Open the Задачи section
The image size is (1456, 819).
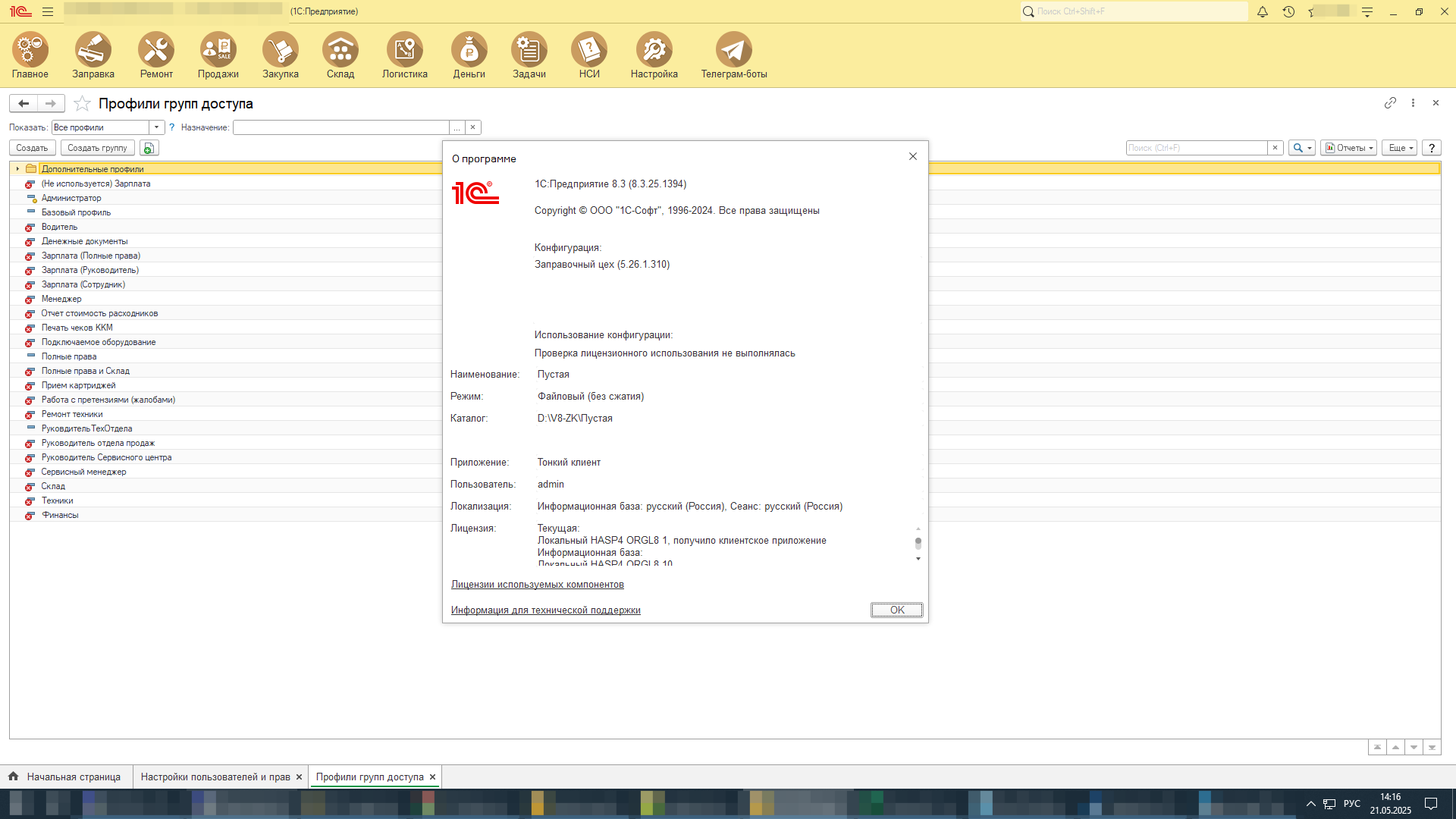[529, 56]
